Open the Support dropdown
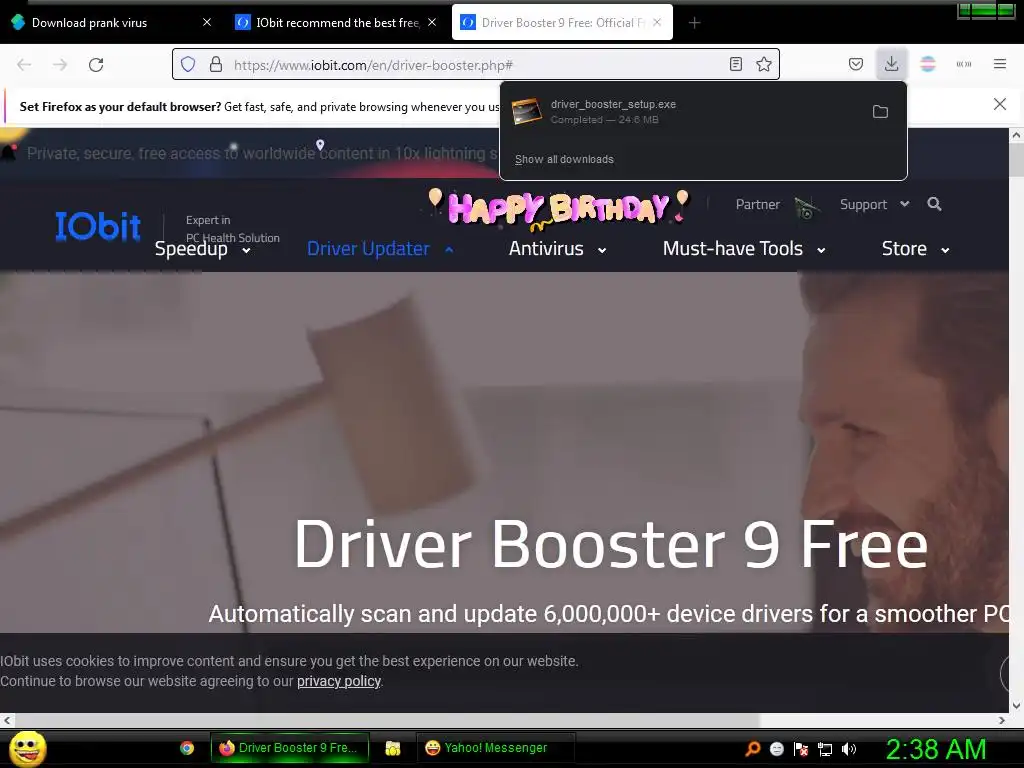Viewport: 1024px width, 768px height. [x=874, y=204]
